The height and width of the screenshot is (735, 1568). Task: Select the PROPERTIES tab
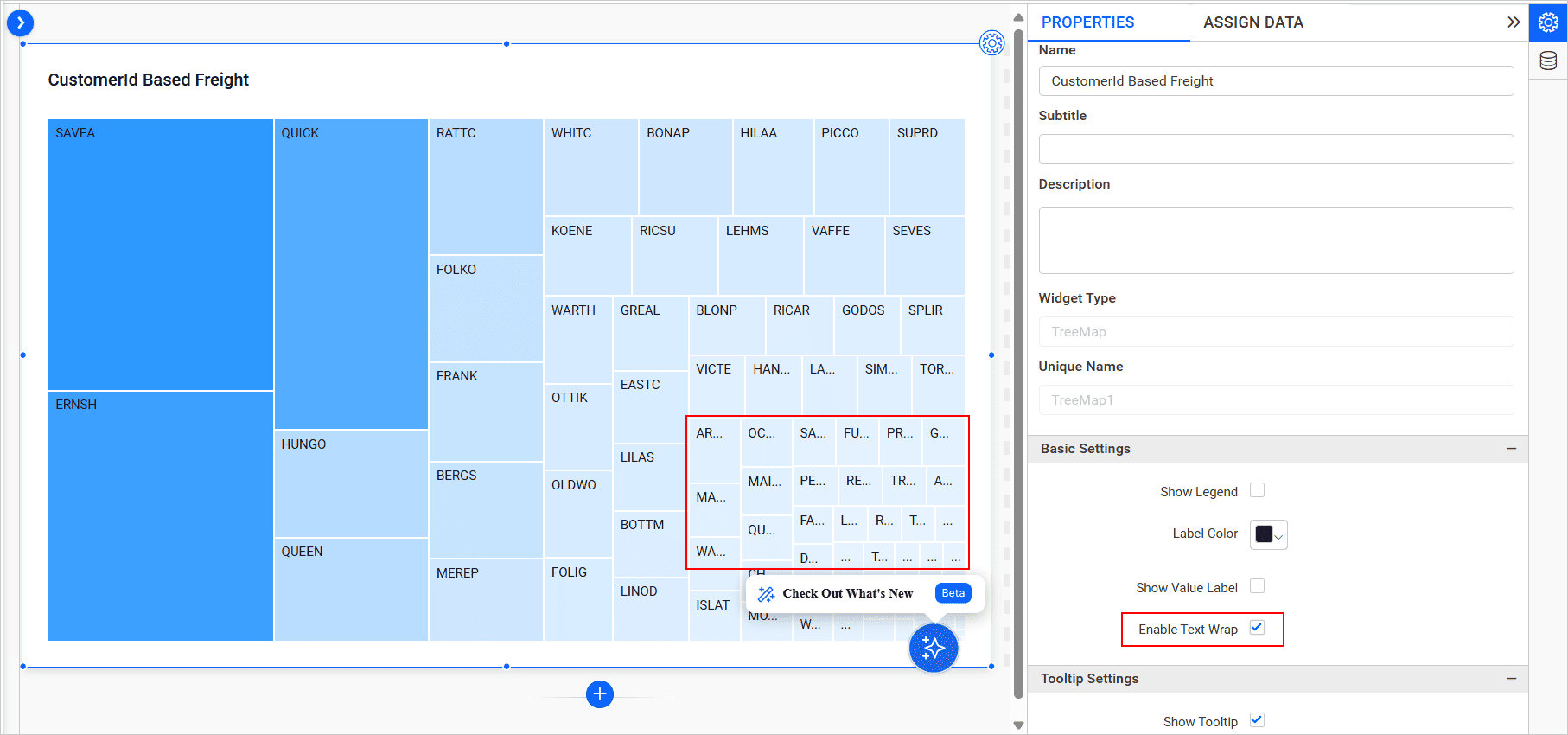[1087, 22]
